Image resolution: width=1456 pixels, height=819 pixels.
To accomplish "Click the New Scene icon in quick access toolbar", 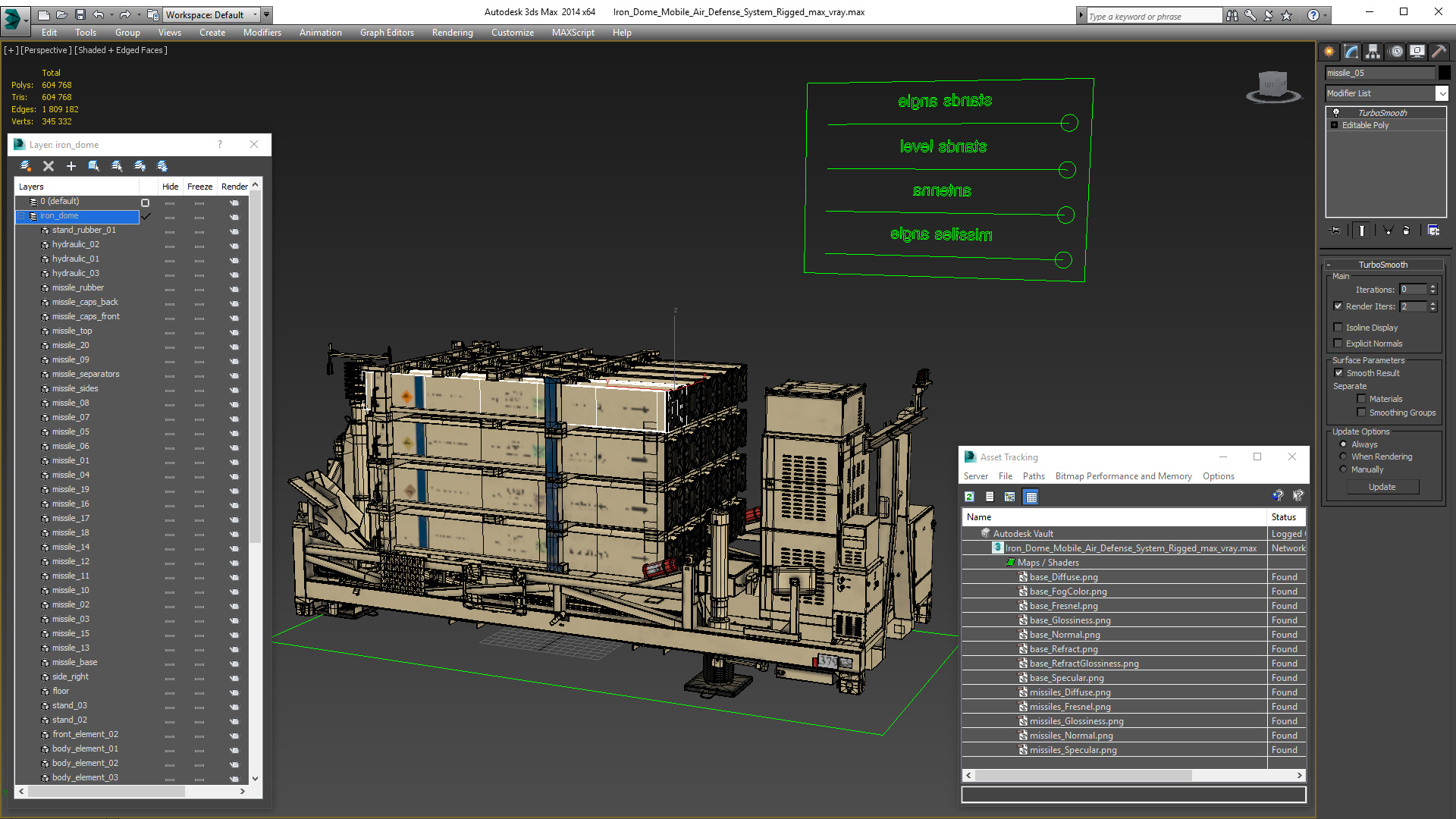I will pos(44,14).
